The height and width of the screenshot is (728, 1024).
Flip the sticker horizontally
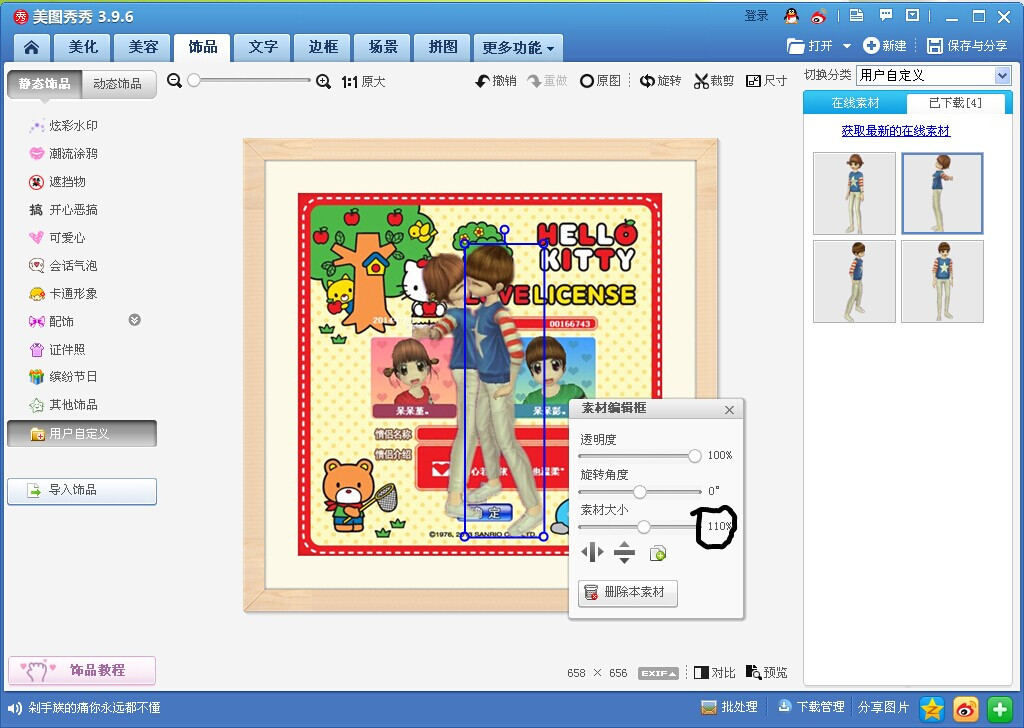pyautogui.click(x=592, y=552)
